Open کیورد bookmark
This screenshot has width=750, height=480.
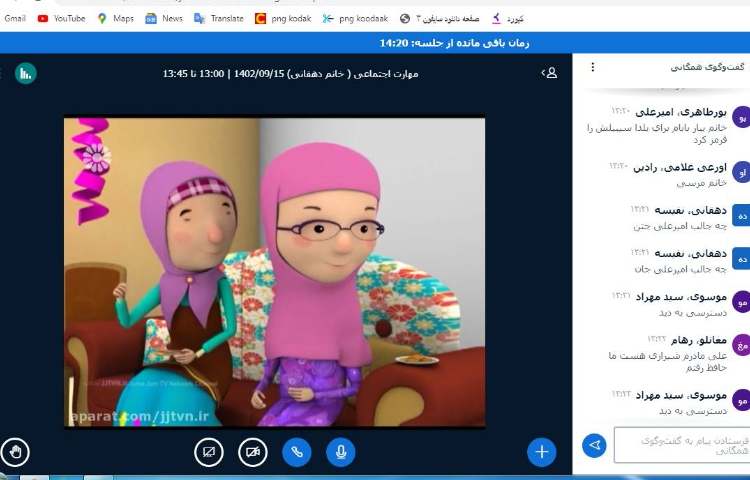[508, 19]
